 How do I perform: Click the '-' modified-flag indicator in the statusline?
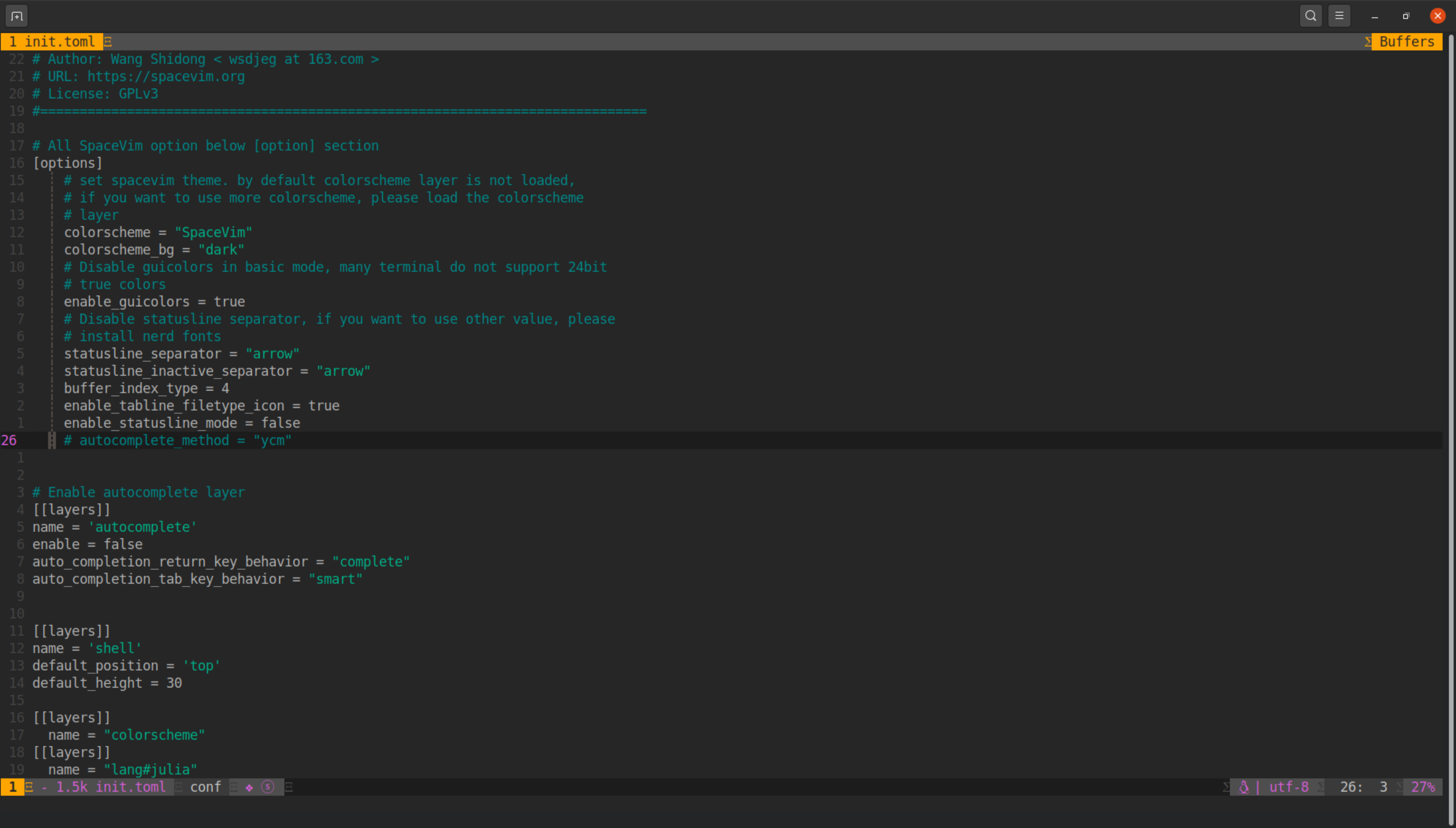click(44, 787)
